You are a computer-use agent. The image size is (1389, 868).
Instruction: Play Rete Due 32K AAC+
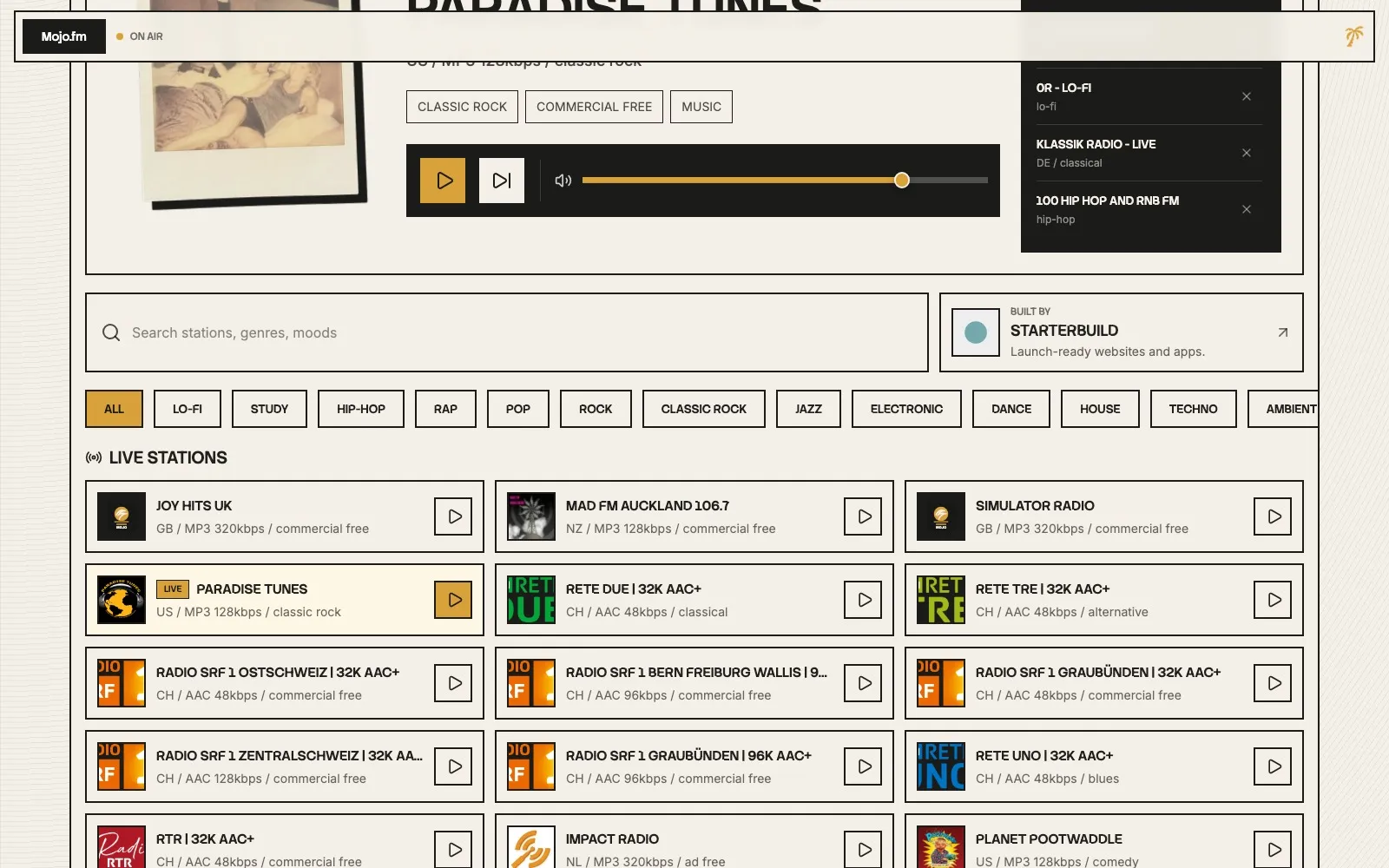click(x=863, y=600)
